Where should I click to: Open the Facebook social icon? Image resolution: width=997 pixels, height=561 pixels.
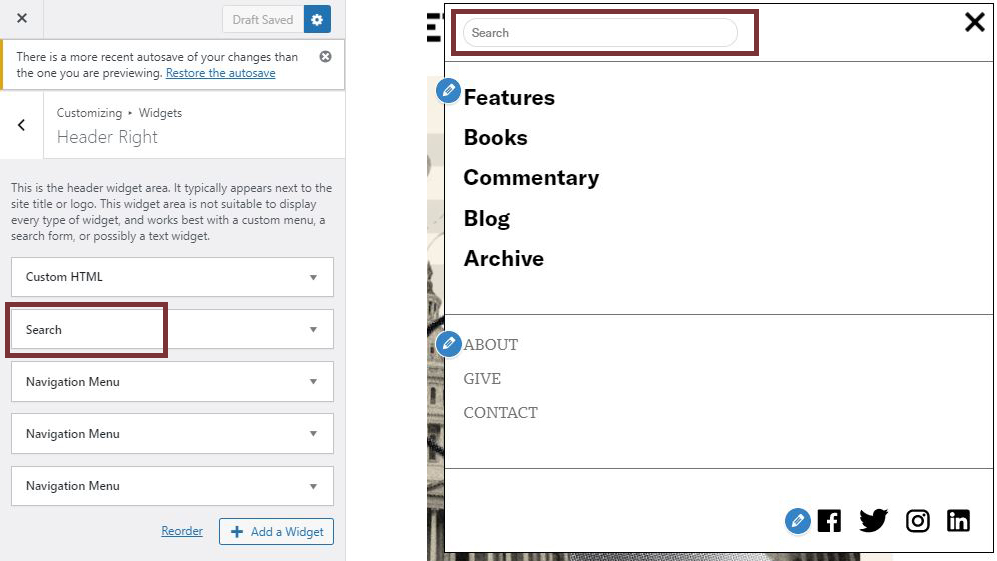(829, 520)
